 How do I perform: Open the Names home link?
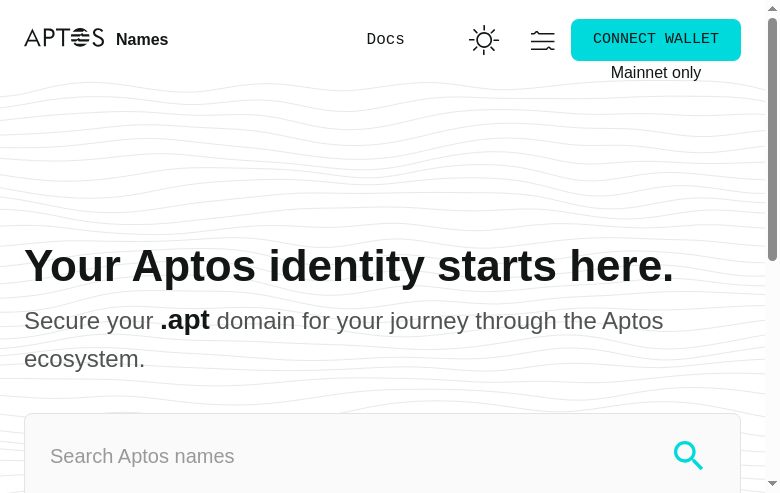(142, 39)
